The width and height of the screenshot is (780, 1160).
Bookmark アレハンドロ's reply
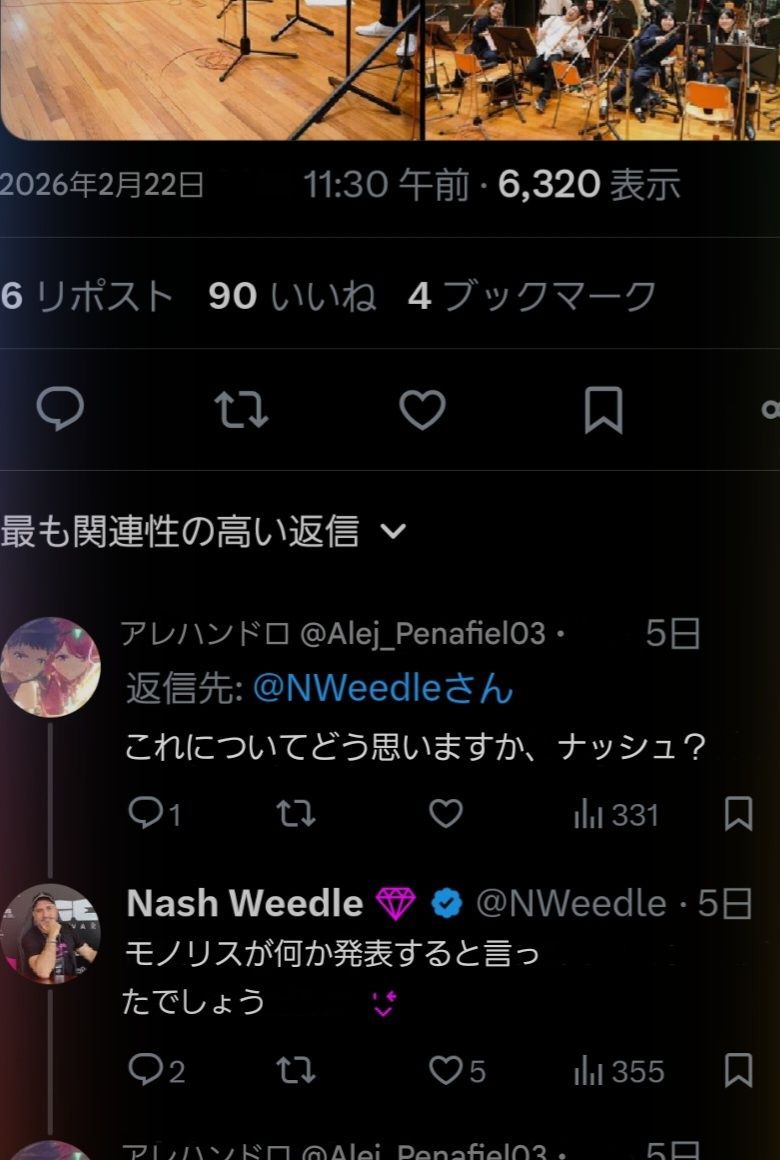(738, 814)
